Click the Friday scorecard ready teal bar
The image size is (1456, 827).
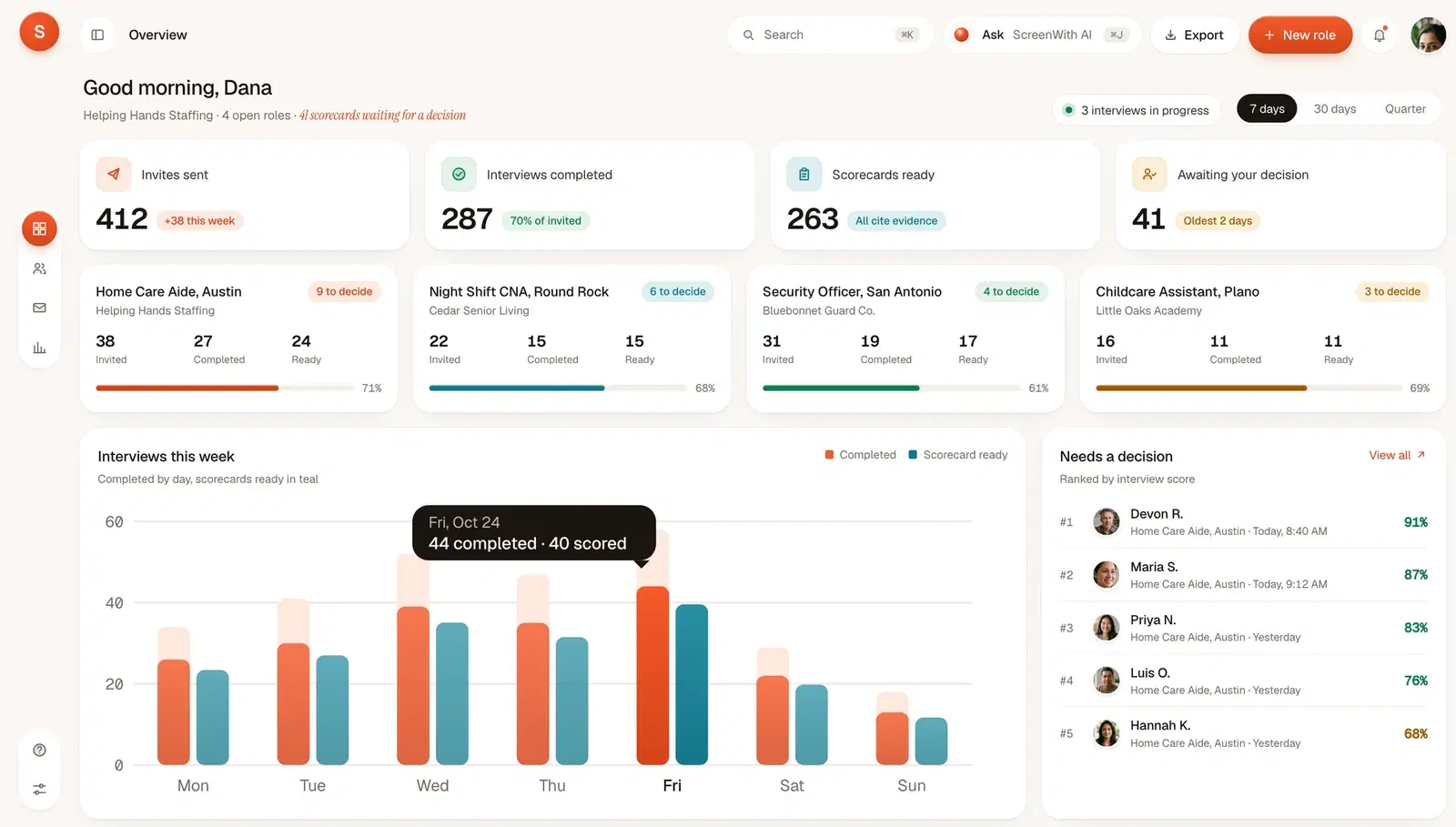click(x=692, y=684)
